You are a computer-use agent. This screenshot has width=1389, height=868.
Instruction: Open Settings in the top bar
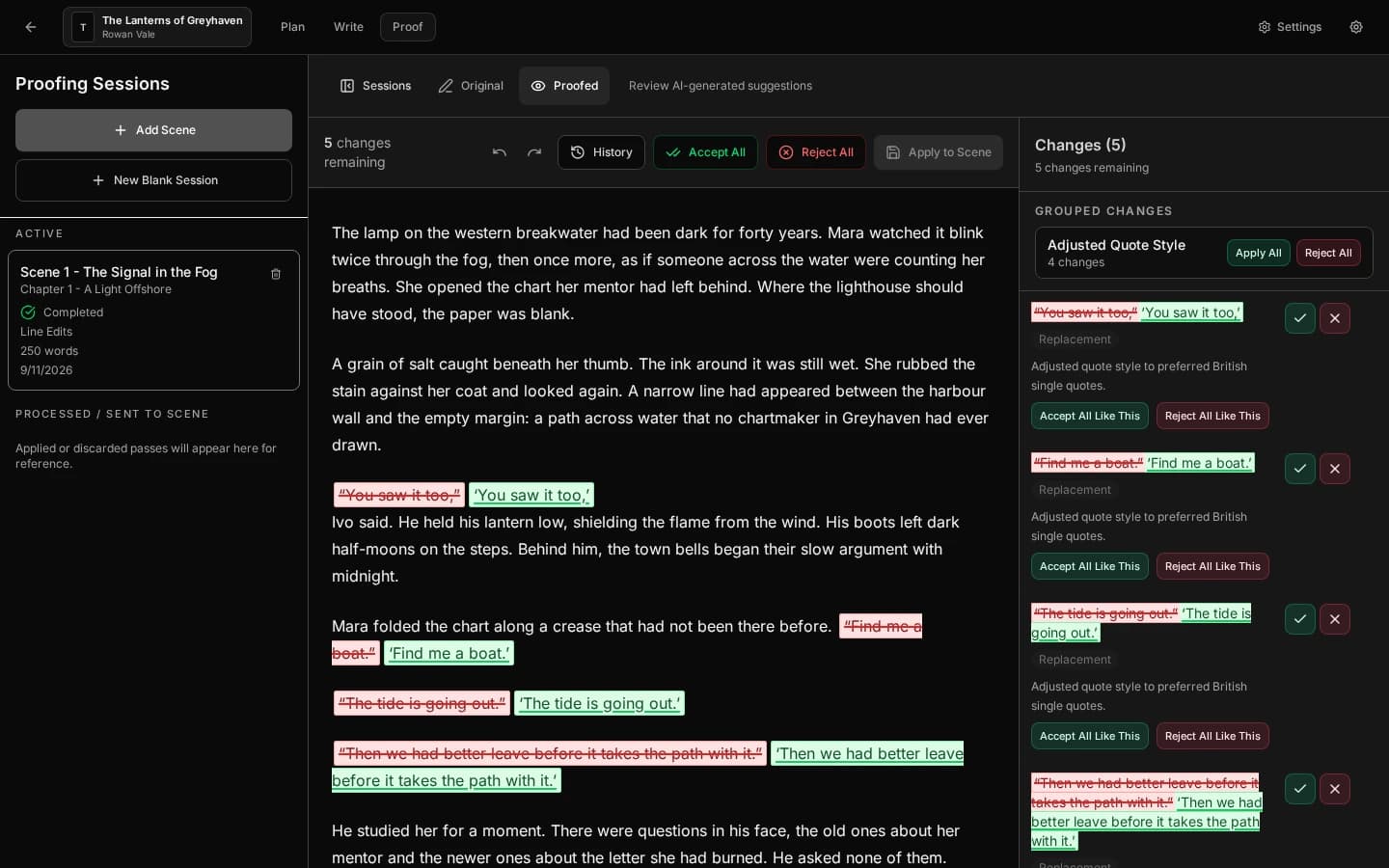click(x=1290, y=27)
